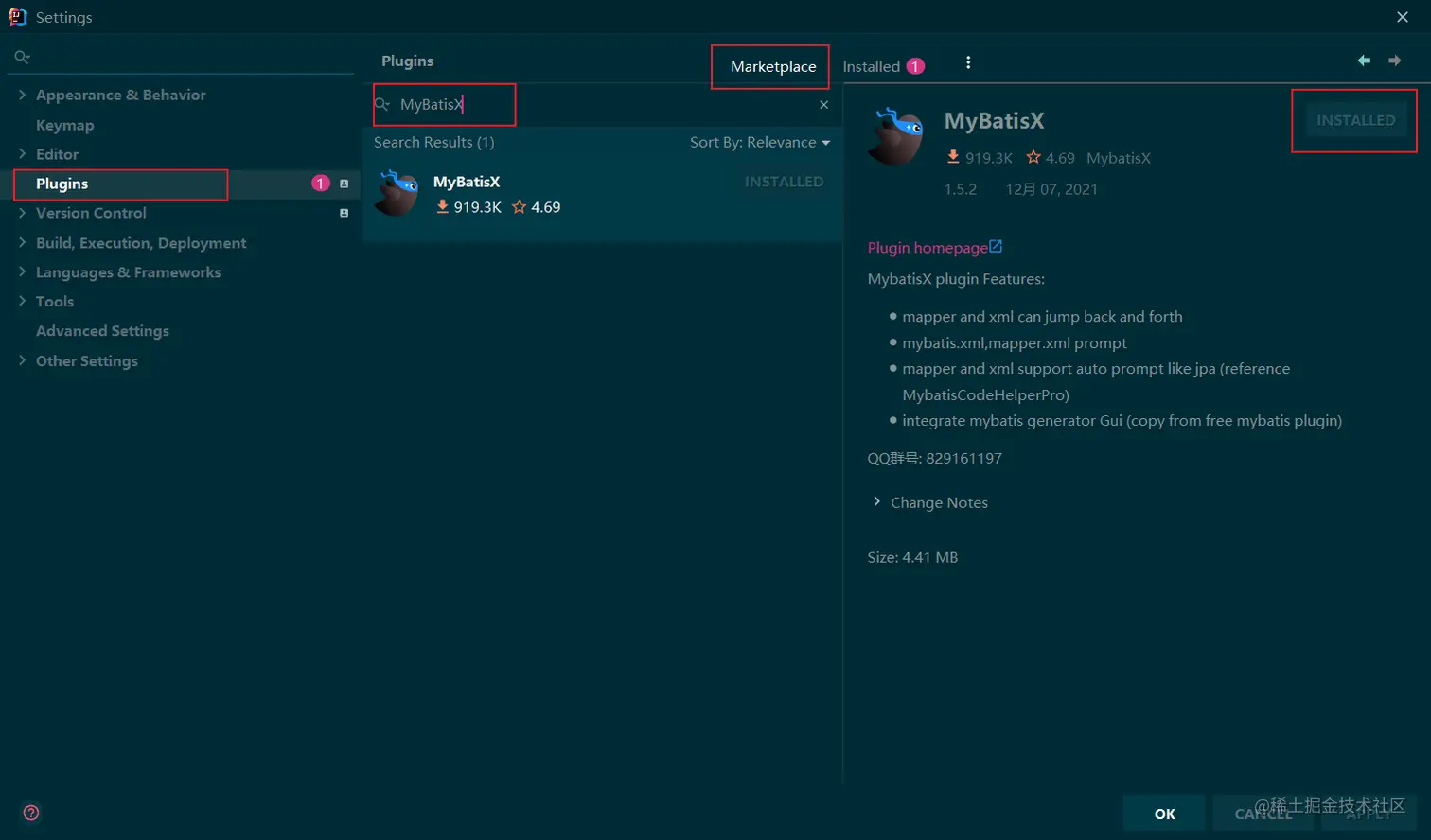Click the star rating icon in the details header
Screen dimensions: 1431x840
[x=1033, y=157]
